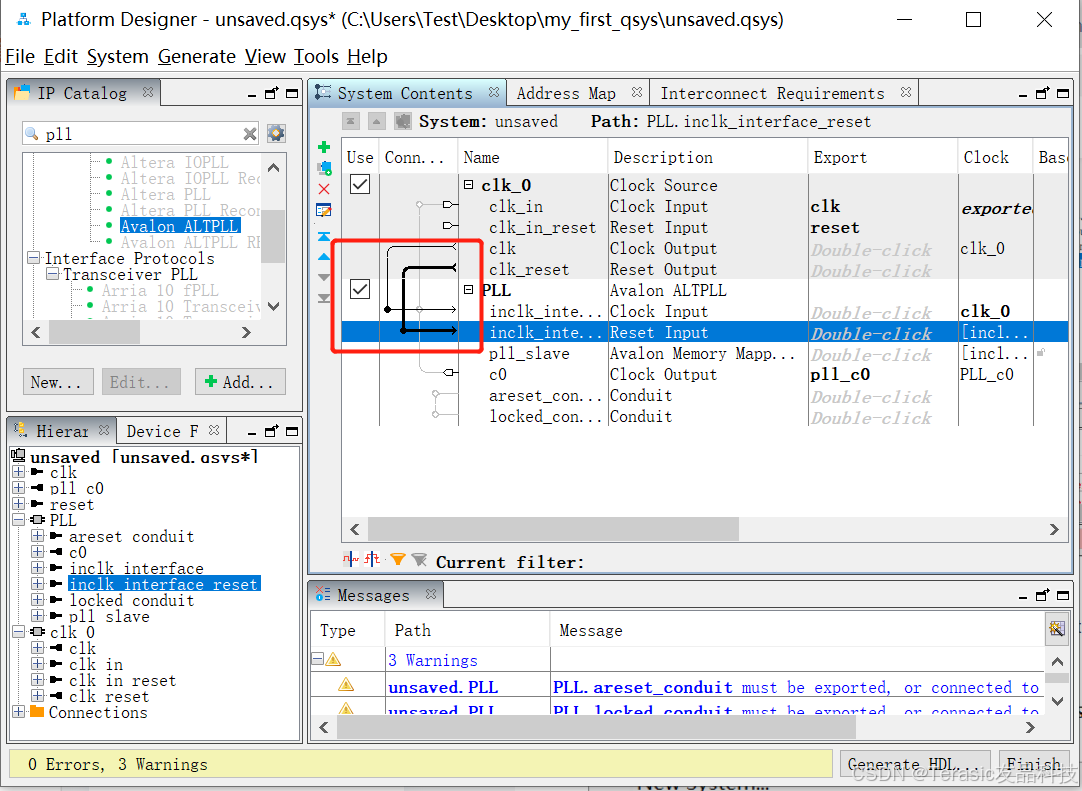Collapse the clk_0 node in the Hierarchy tree
Viewport: 1082px width, 791px height.
(x=19, y=632)
